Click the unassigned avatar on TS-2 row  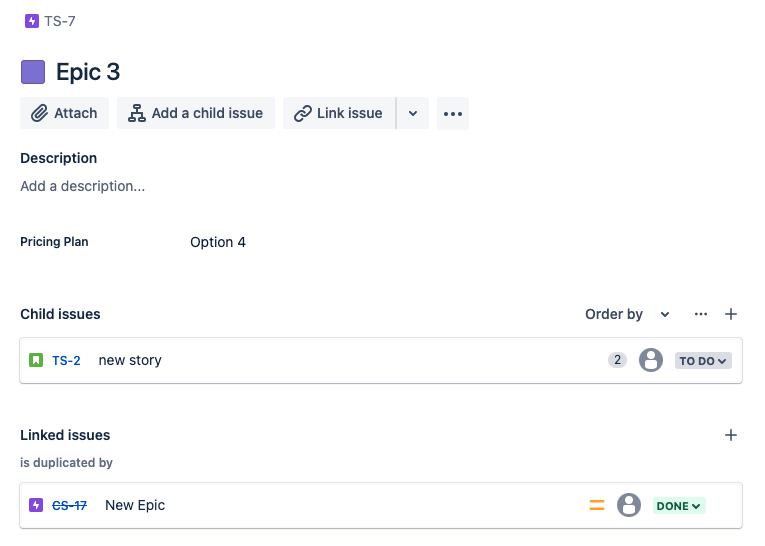tap(651, 360)
